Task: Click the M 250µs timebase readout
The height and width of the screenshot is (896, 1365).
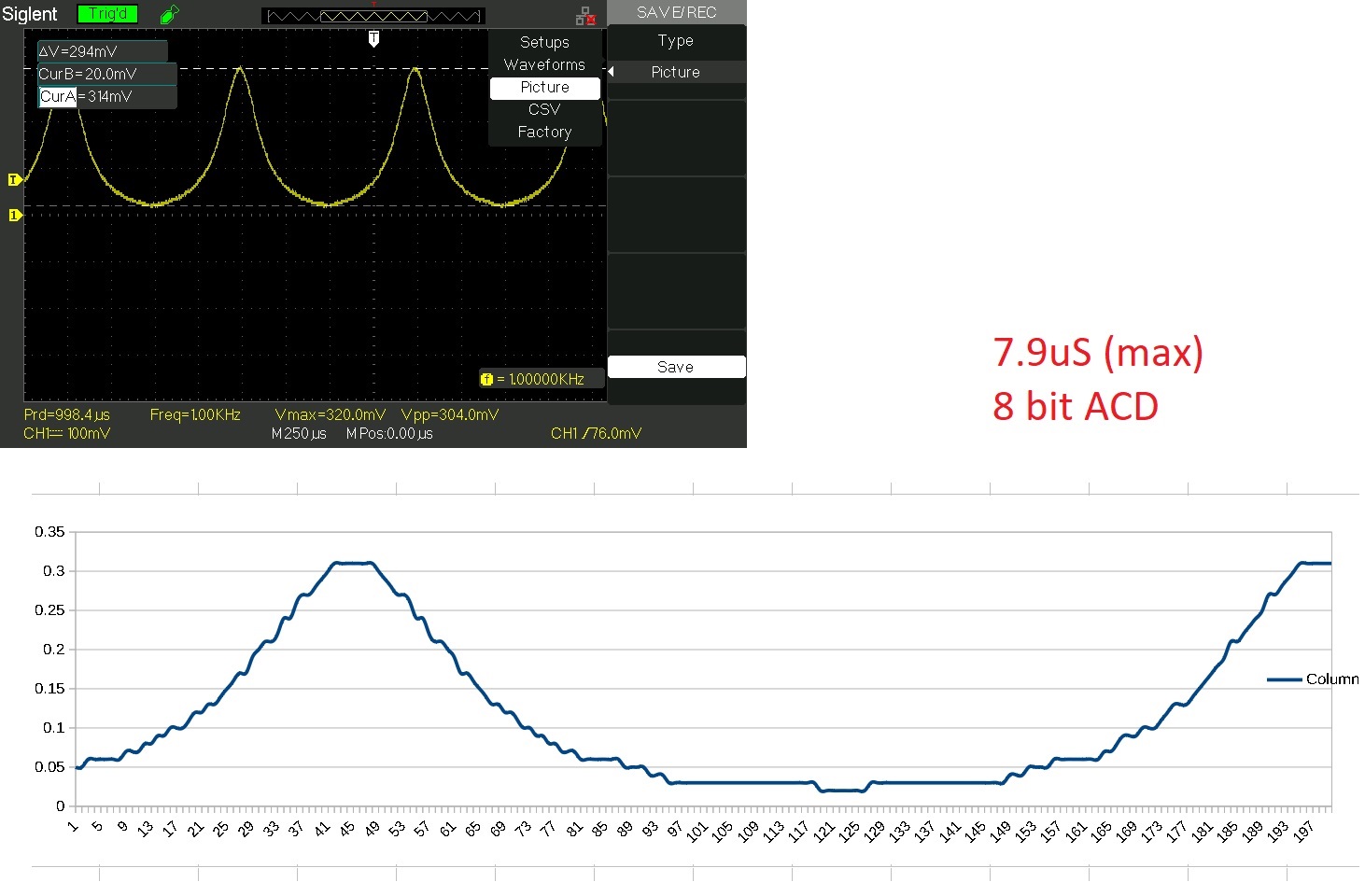Action: (x=299, y=433)
